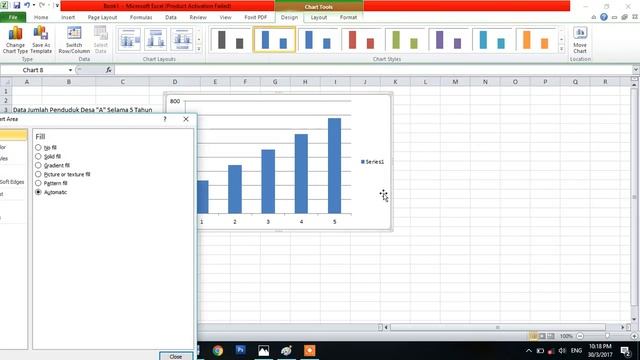Undo the last action

pyautogui.click(x=27, y=5)
